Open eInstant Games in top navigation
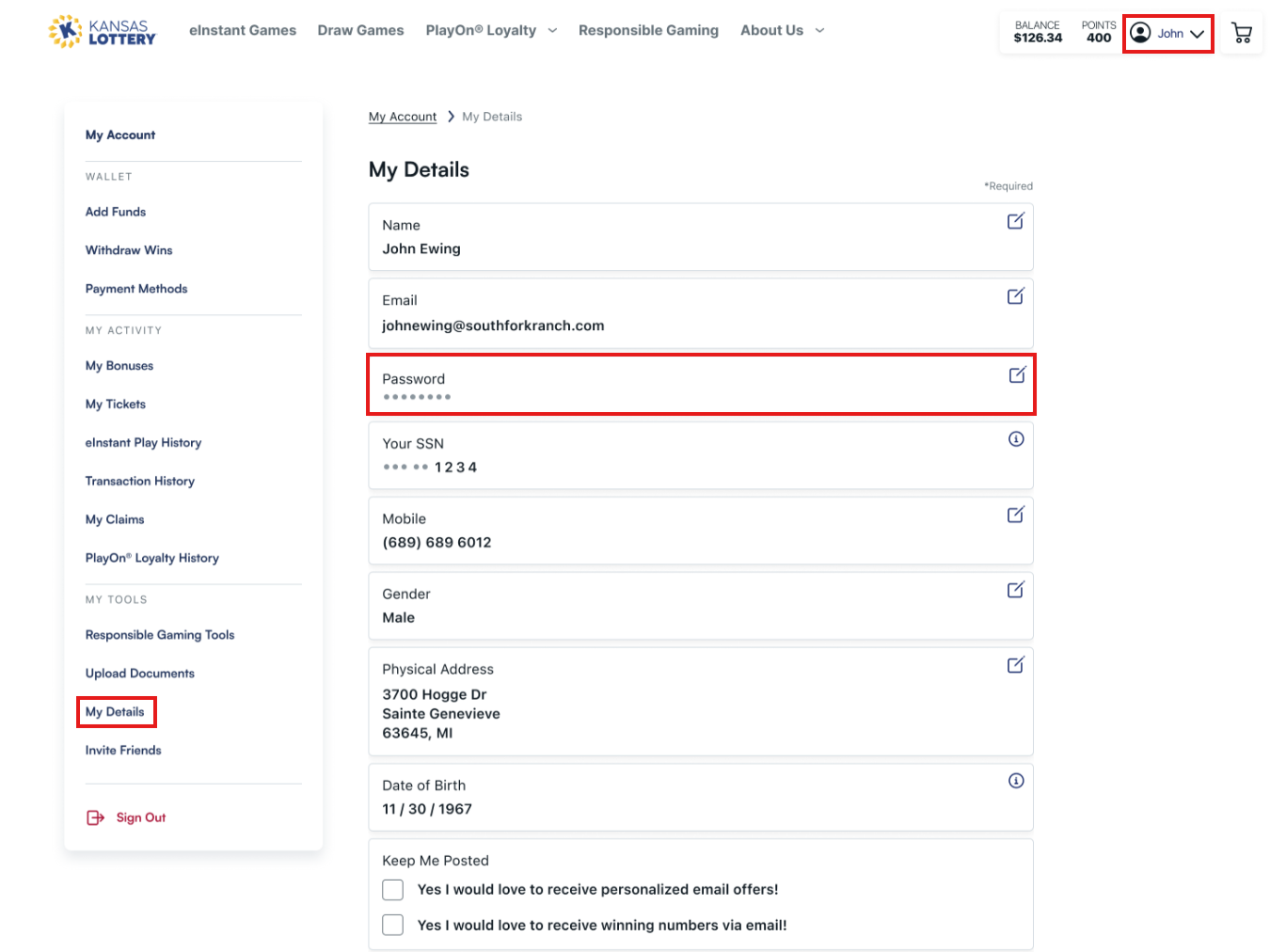The height and width of the screenshot is (952, 1286). (x=243, y=30)
